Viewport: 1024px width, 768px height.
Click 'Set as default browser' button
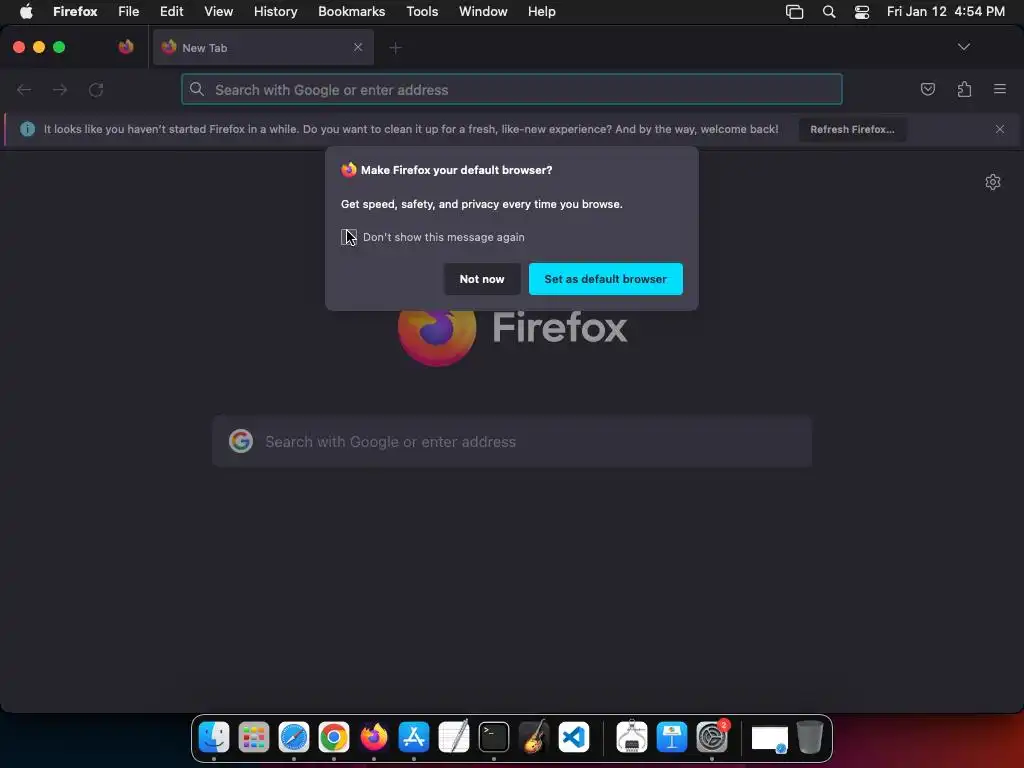605,279
